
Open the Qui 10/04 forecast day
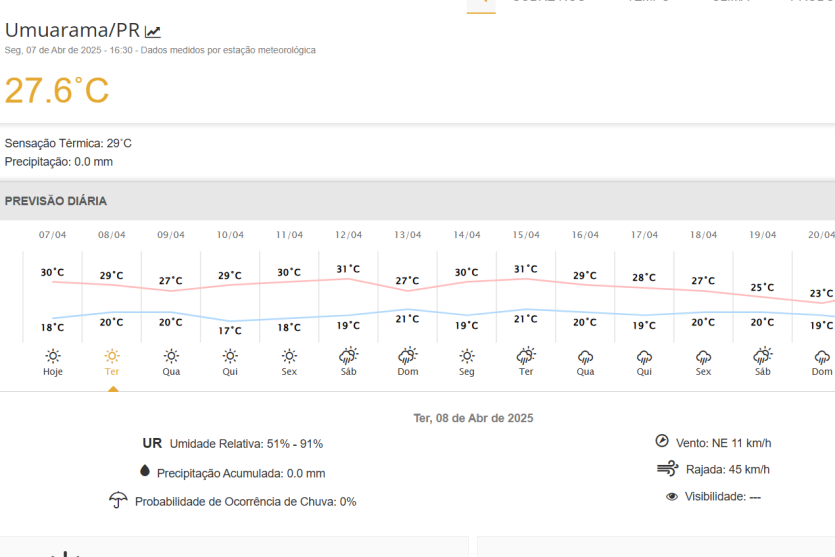[x=230, y=371]
